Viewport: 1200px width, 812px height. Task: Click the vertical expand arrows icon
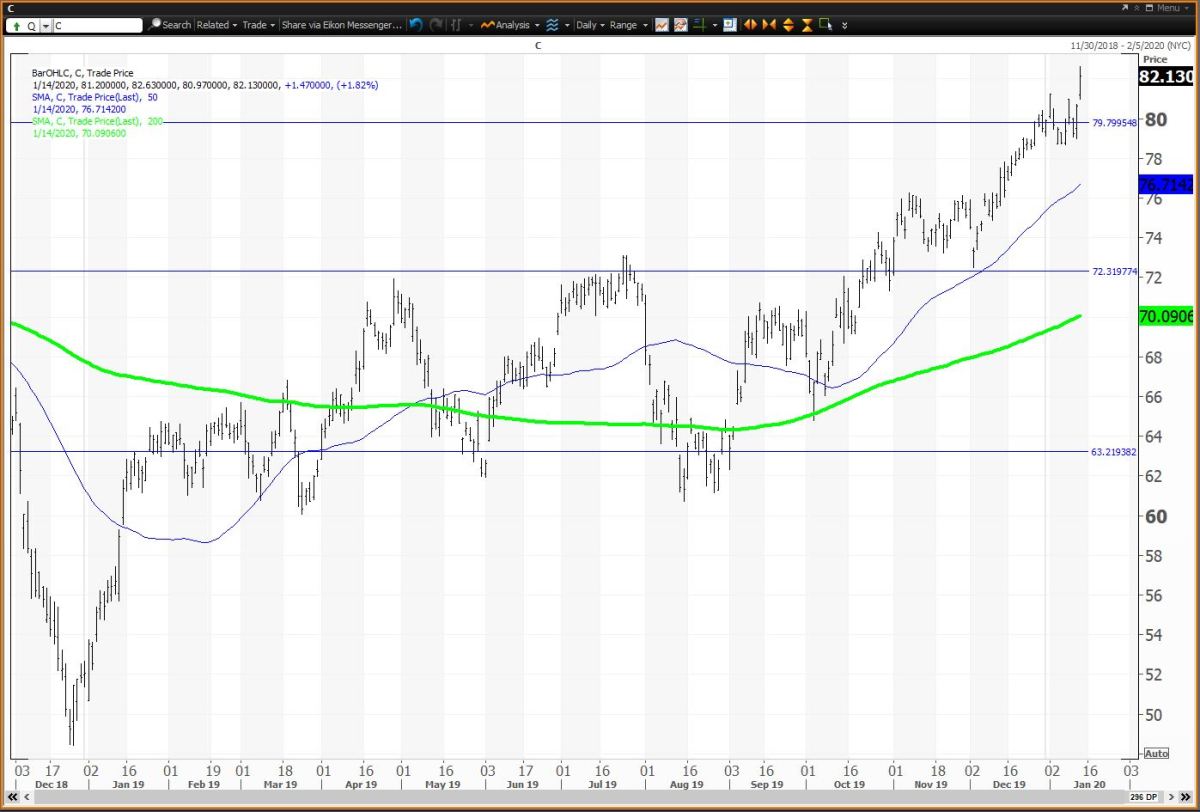coord(788,25)
